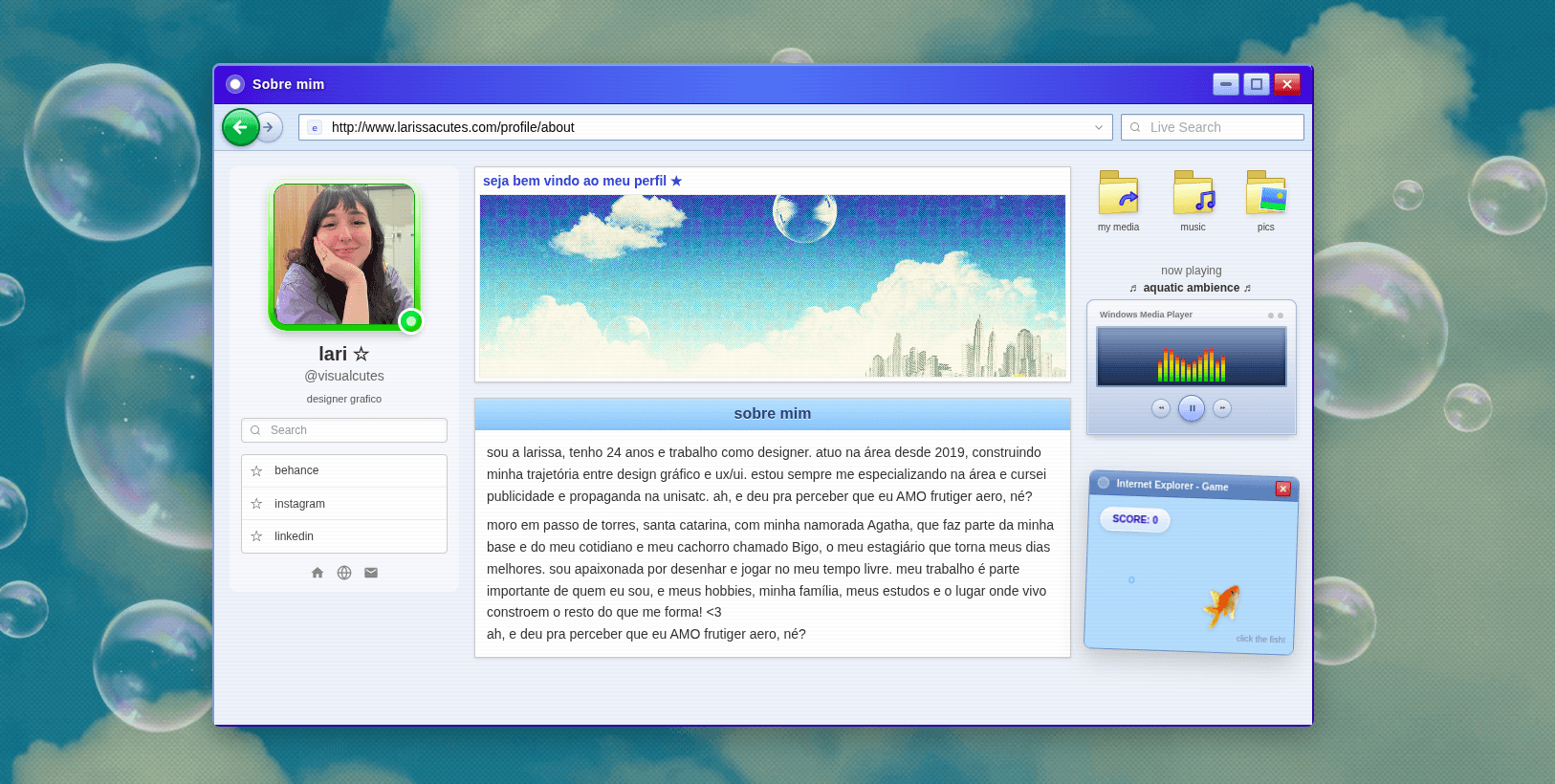This screenshot has height=784, width=1555.
Task: Click the globe icon in sidebar
Action: pos(344,573)
